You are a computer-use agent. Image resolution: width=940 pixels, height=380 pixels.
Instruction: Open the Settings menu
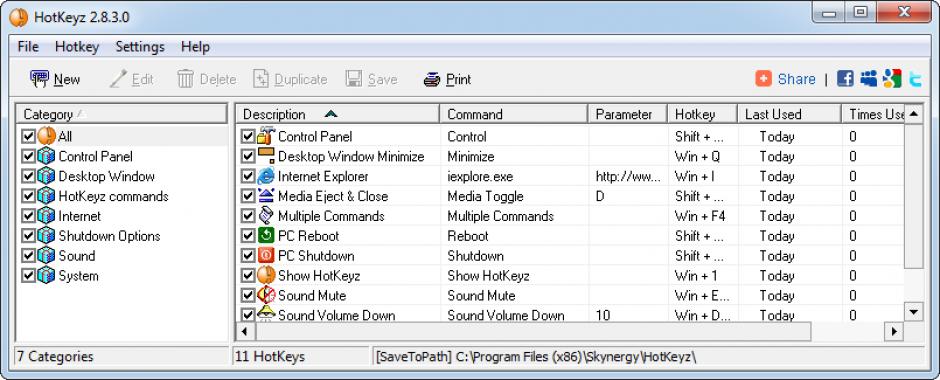coord(140,47)
